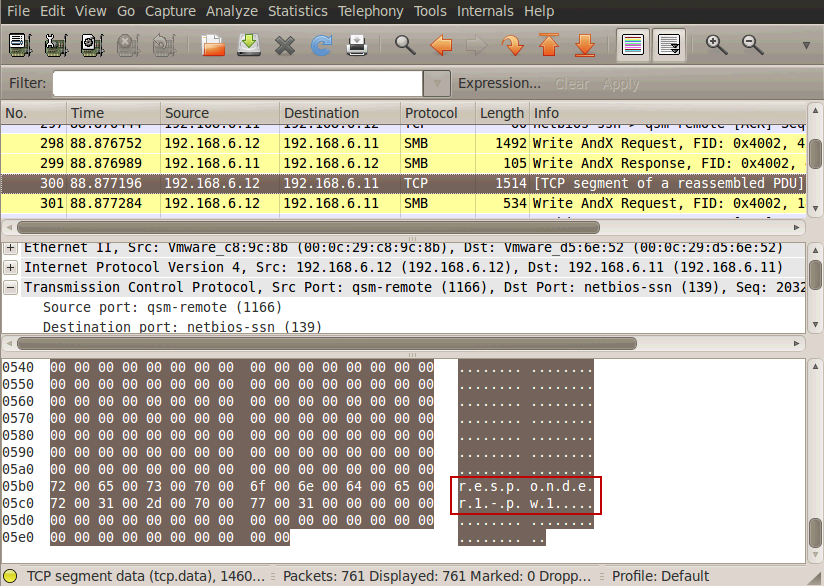The height and width of the screenshot is (586, 824).
Task: Select Source port: qsm-remote (1166) line
Action: point(162,307)
